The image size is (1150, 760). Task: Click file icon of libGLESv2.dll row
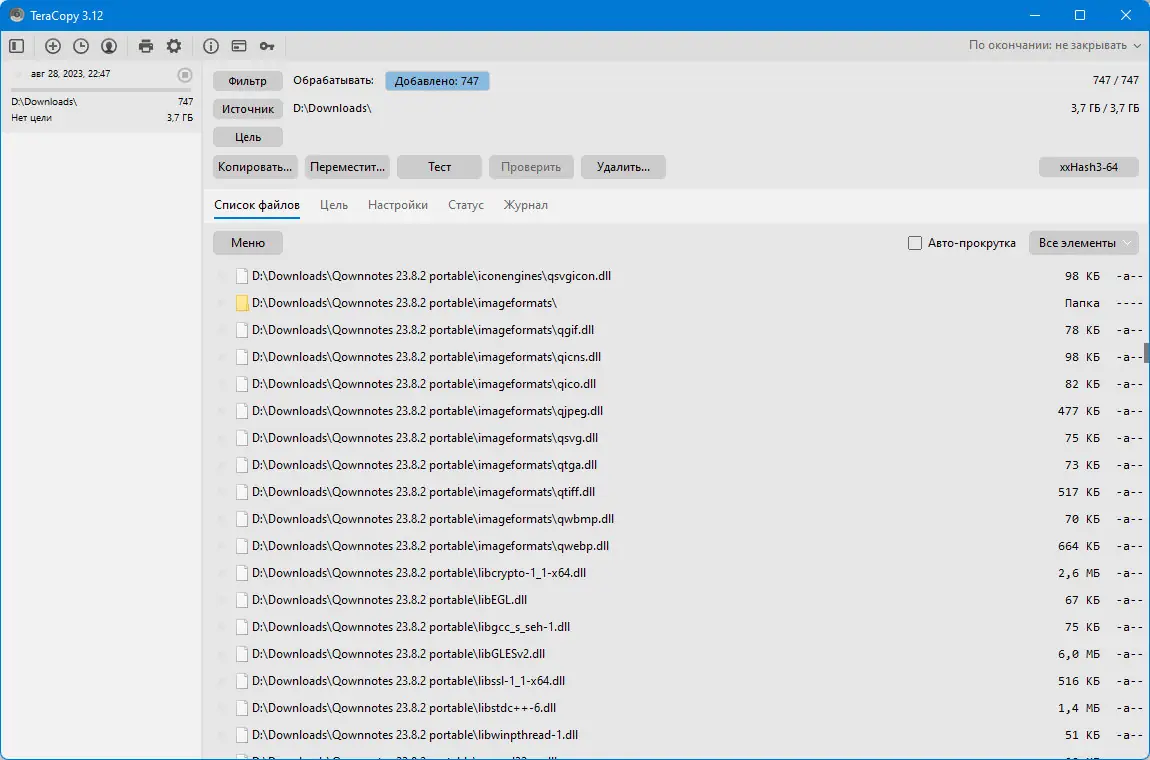click(242, 654)
